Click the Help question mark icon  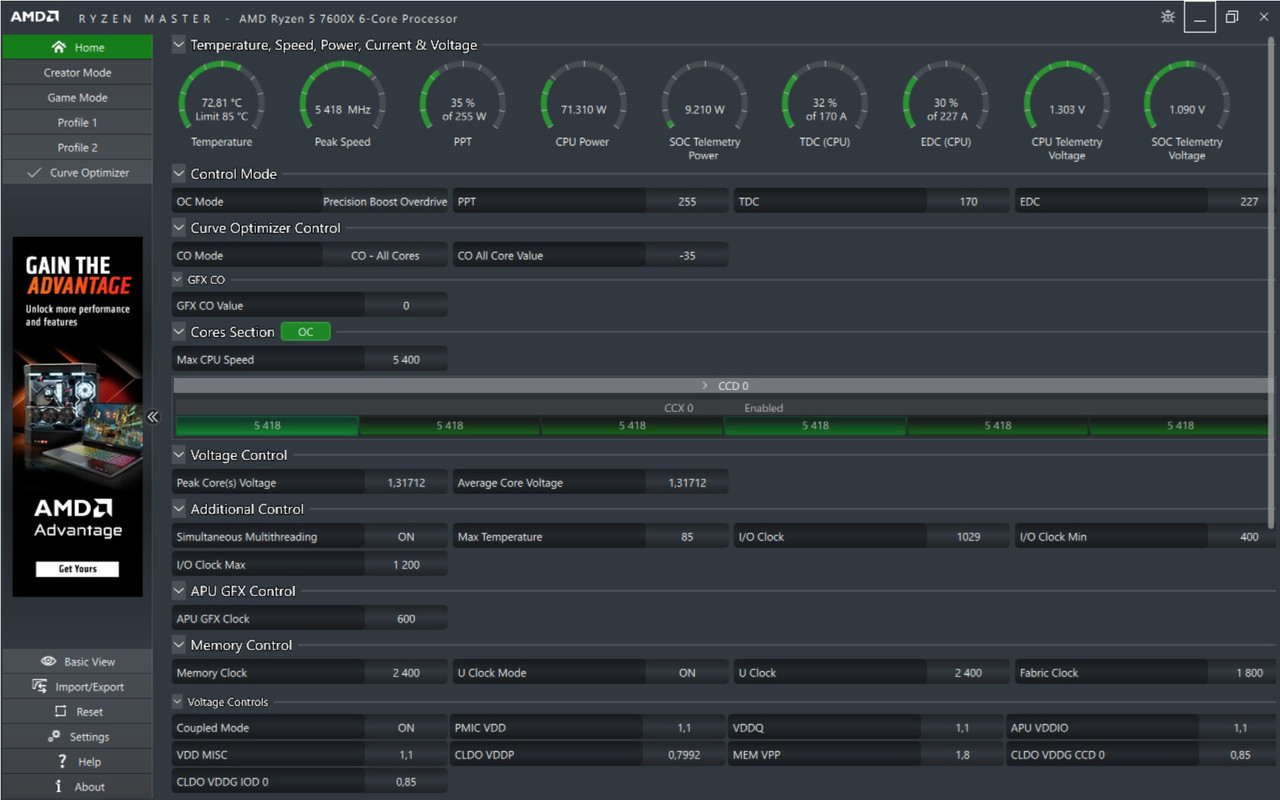[x=64, y=761]
